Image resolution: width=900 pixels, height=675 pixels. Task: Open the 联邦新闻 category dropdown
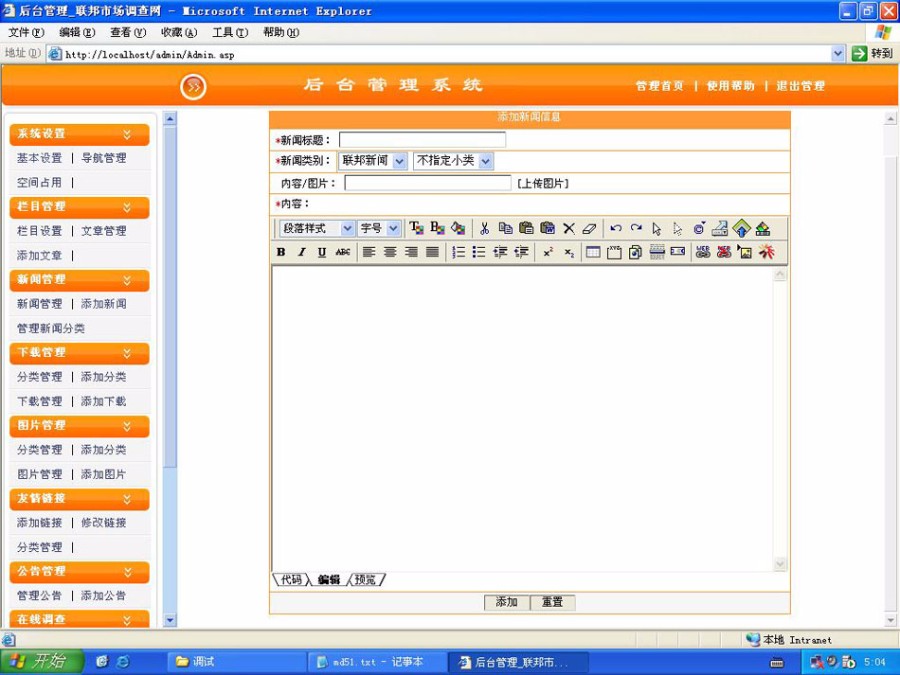[373, 161]
